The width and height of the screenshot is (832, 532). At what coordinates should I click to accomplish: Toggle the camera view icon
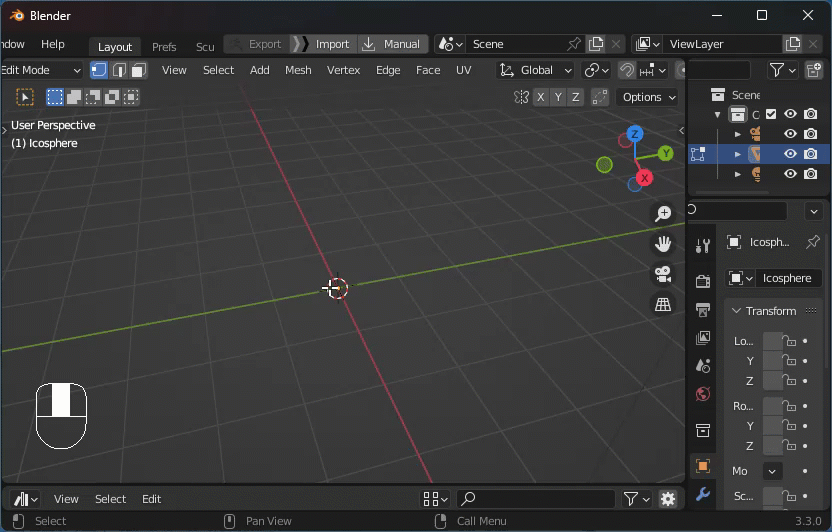(662, 274)
